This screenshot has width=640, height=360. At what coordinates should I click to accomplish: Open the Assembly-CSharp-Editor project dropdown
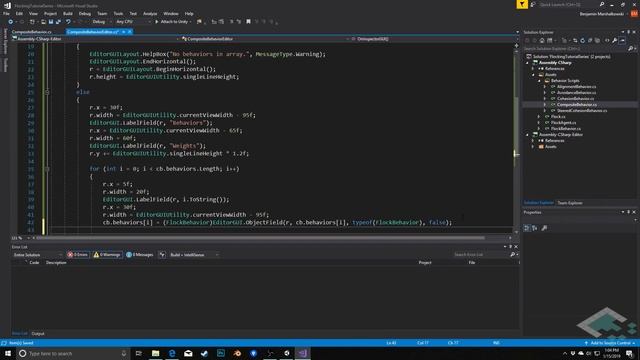(96, 39)
